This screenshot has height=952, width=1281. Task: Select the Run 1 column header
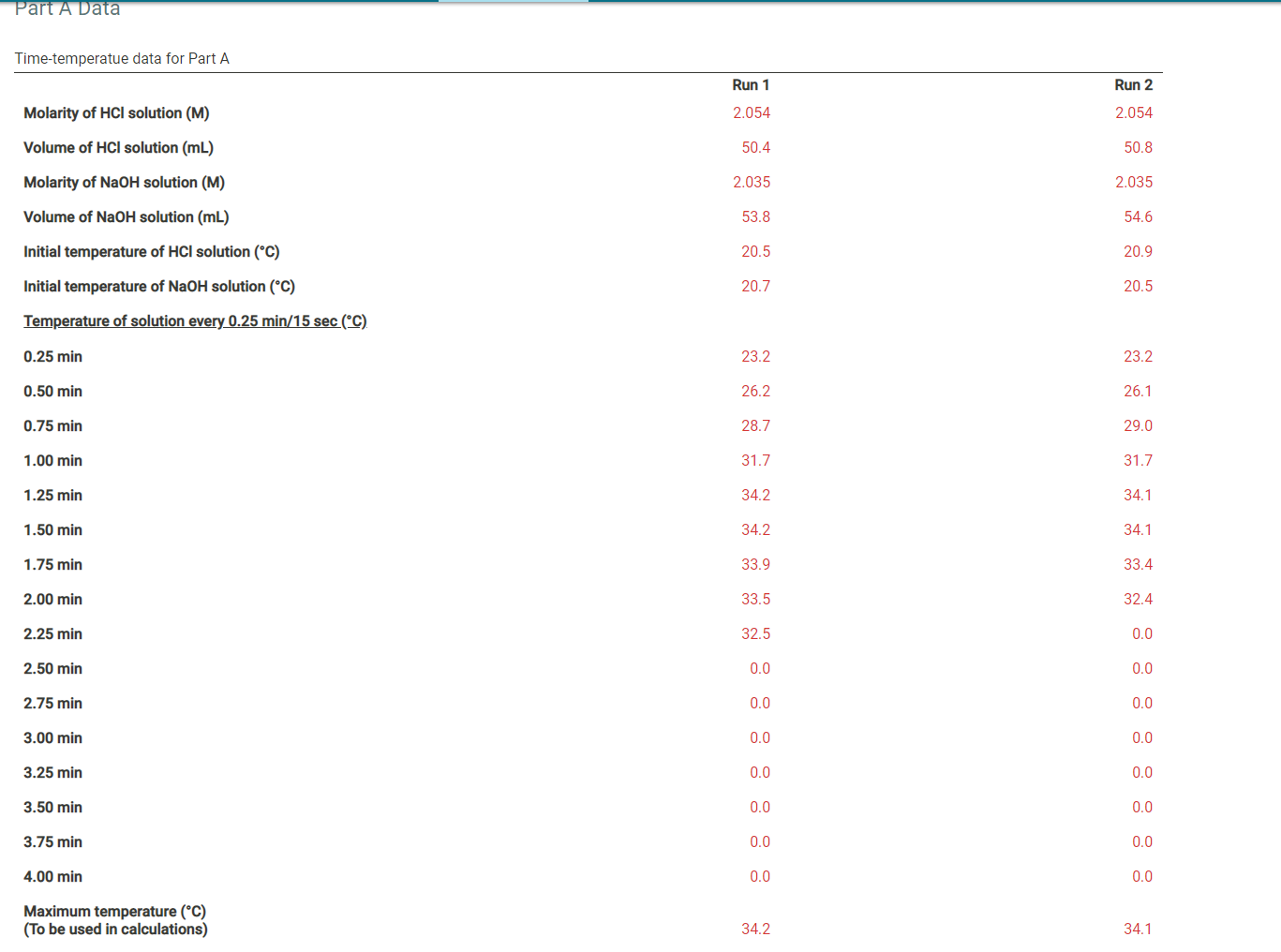751,84
